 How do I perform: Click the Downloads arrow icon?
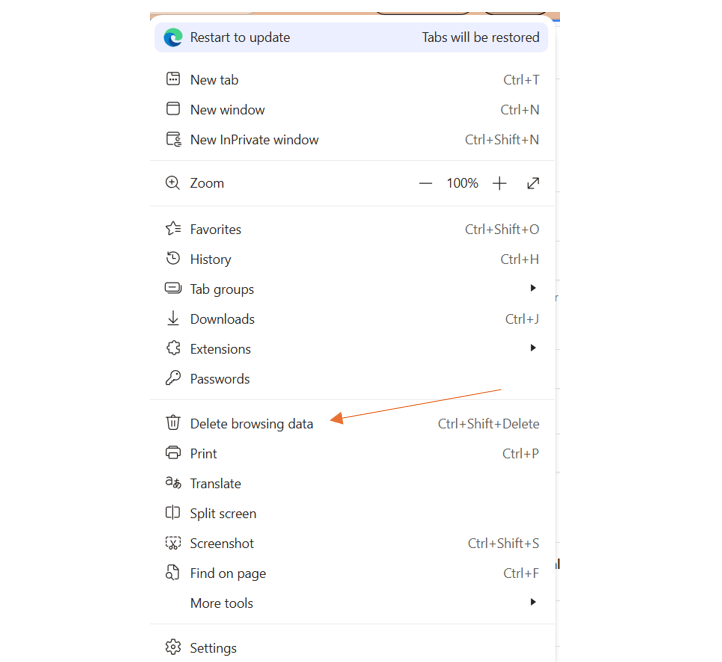[x=173, y=319]
